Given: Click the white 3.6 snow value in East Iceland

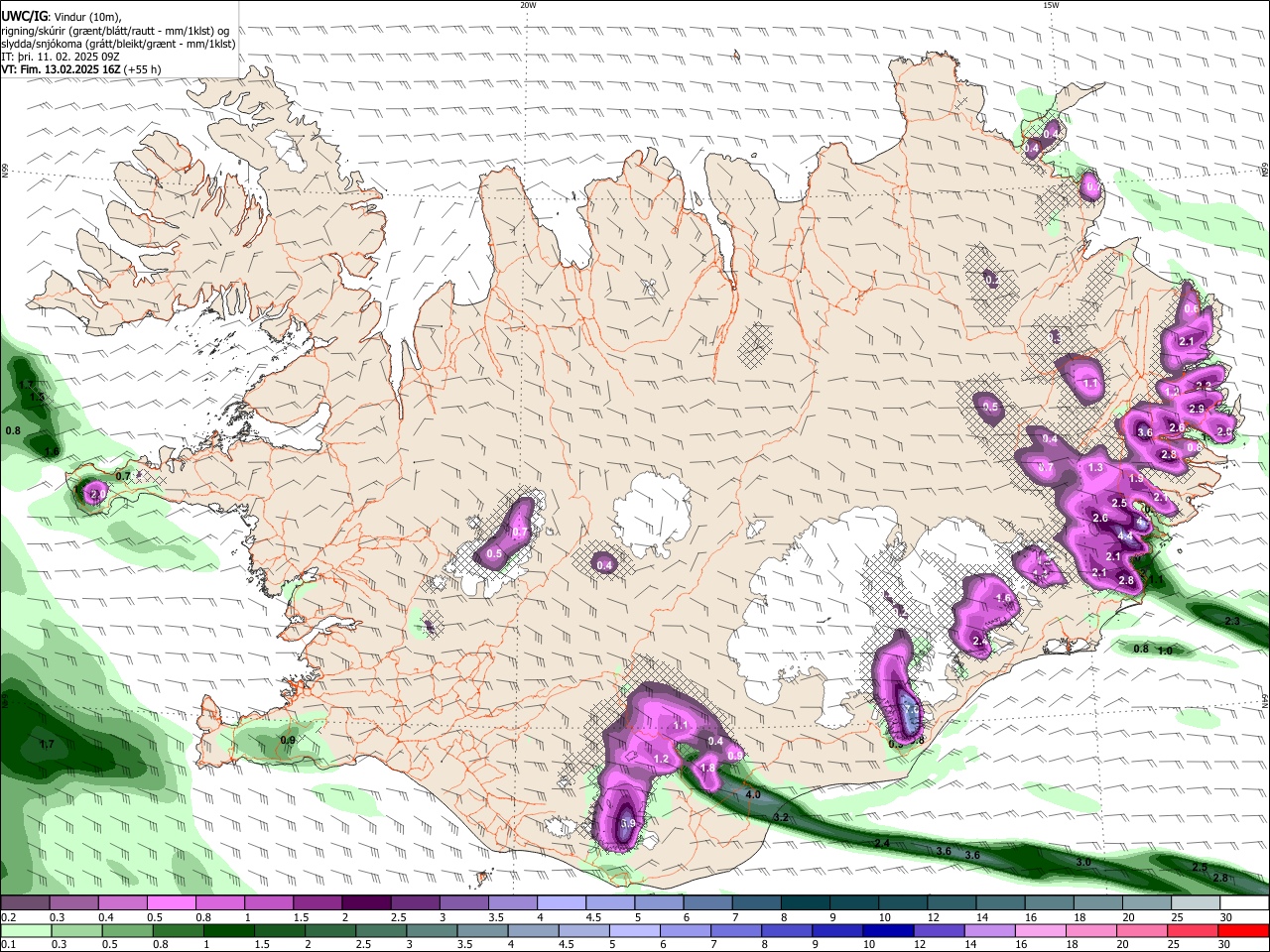Looking at the screenshot, I should coord(1145,432).
